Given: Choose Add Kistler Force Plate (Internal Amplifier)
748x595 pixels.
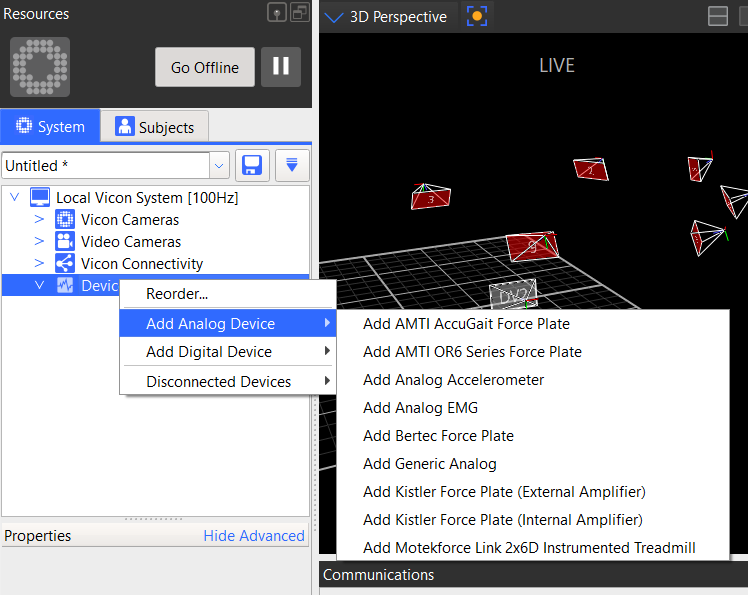Looking at the screenshot, I should tap(533, 520).
